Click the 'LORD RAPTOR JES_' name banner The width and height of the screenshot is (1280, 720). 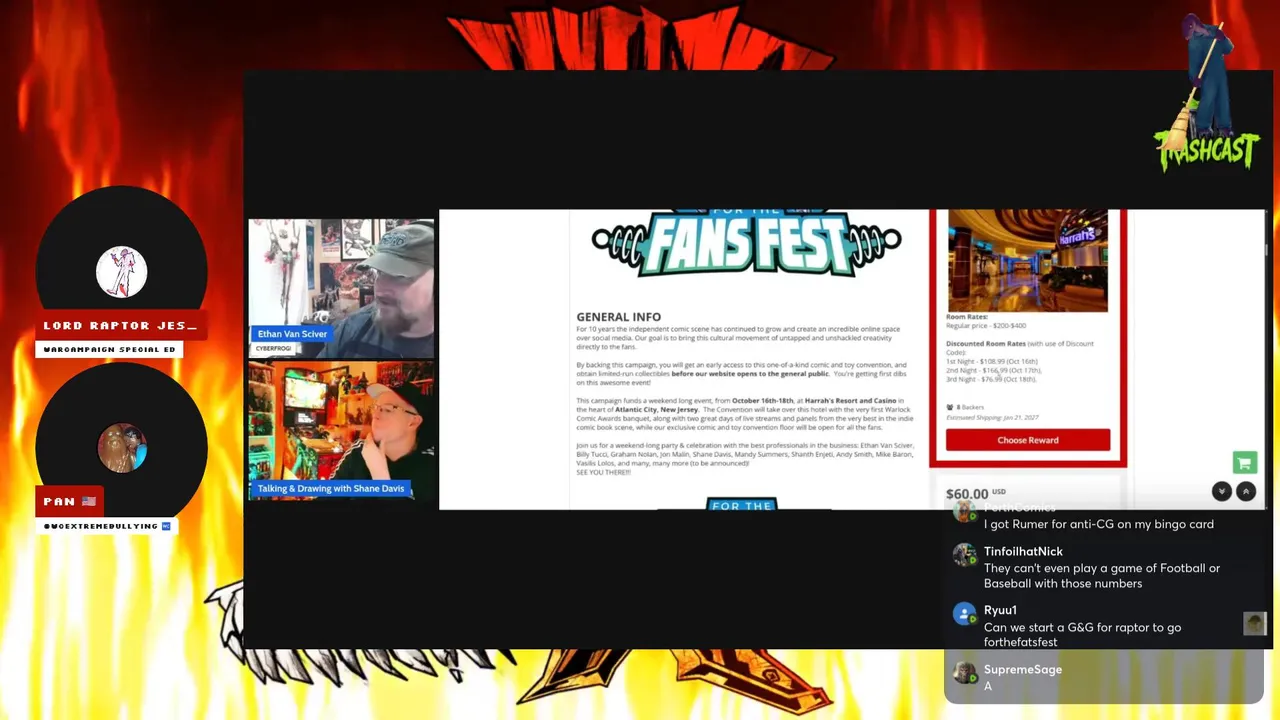coord(121,326)
